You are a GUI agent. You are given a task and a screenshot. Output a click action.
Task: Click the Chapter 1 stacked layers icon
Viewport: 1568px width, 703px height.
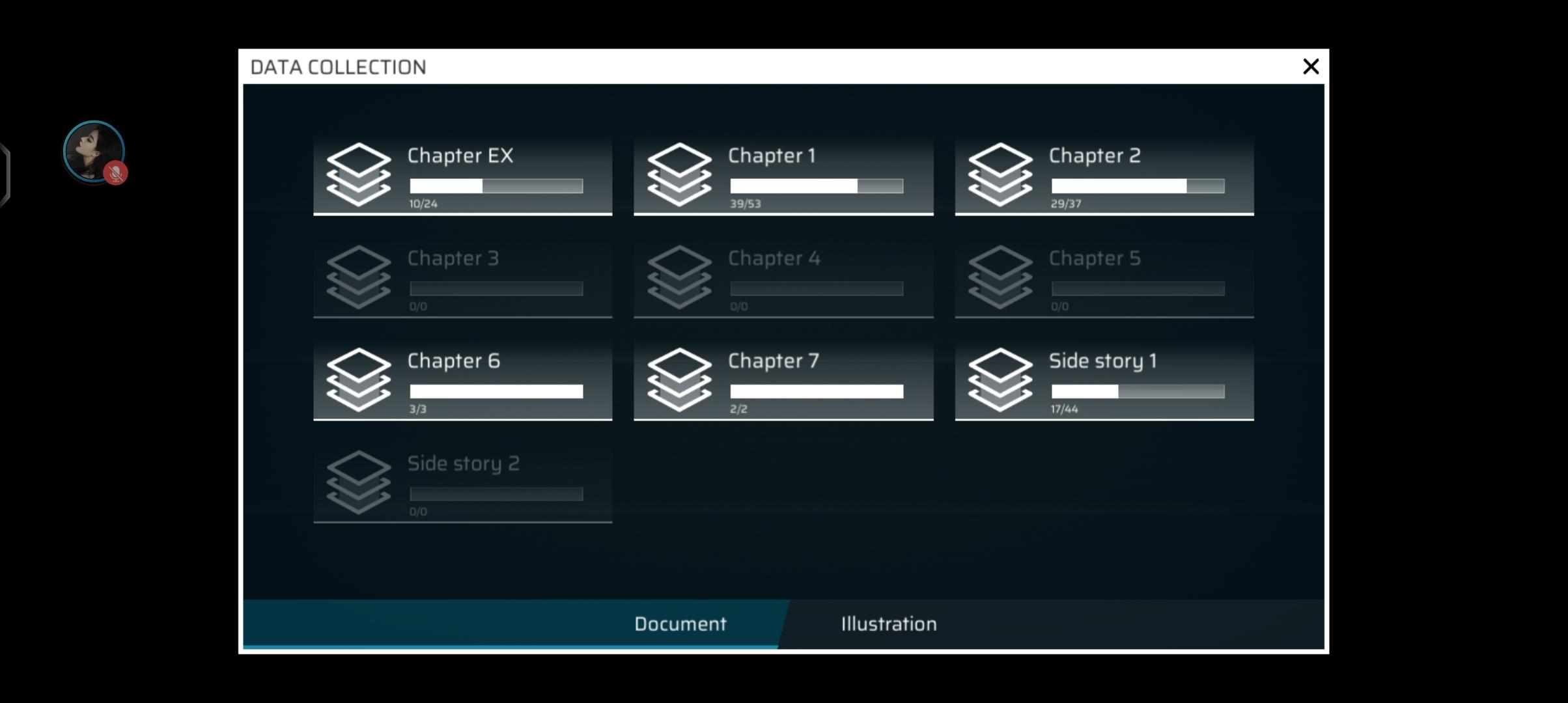tap(679, 174)
